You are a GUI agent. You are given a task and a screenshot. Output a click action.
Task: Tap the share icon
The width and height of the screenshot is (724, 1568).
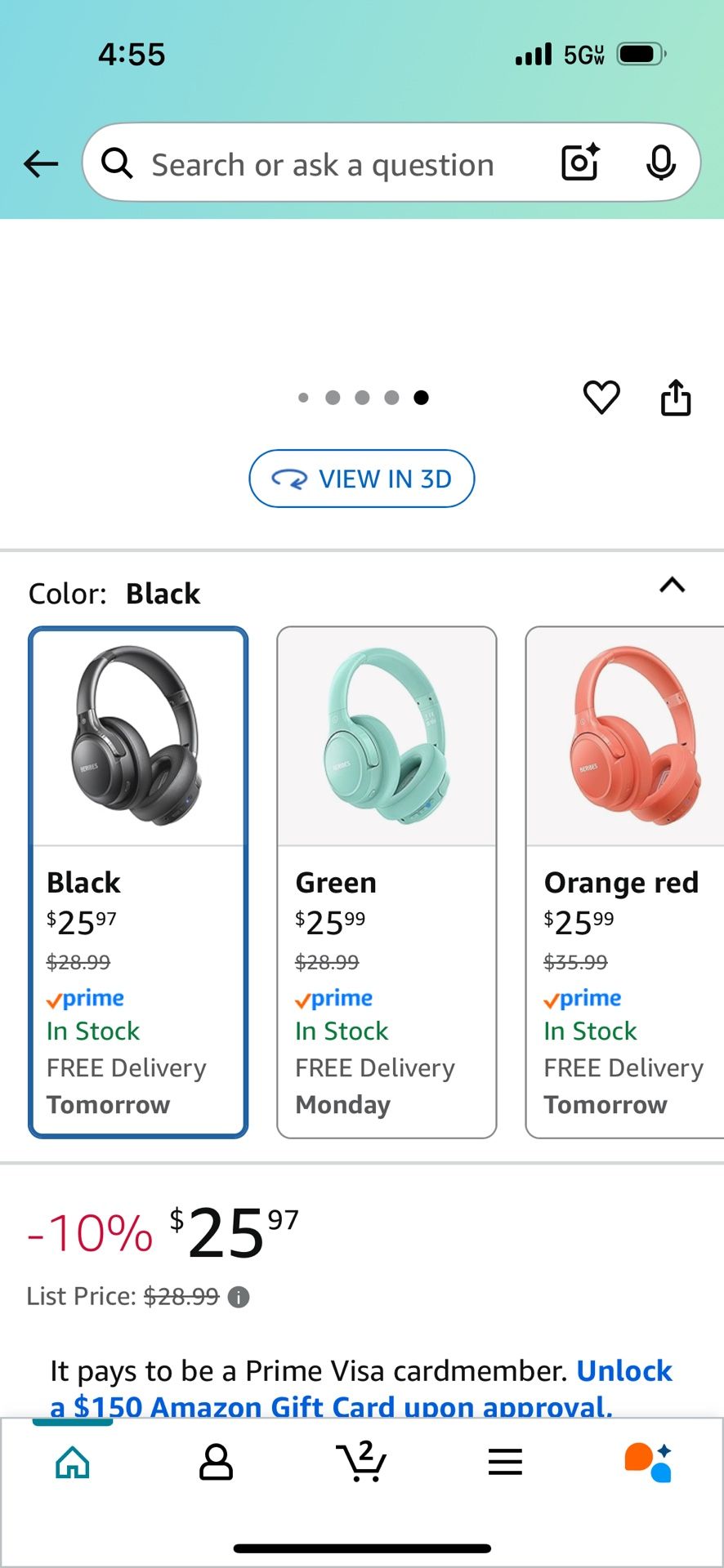pos(676,398)
